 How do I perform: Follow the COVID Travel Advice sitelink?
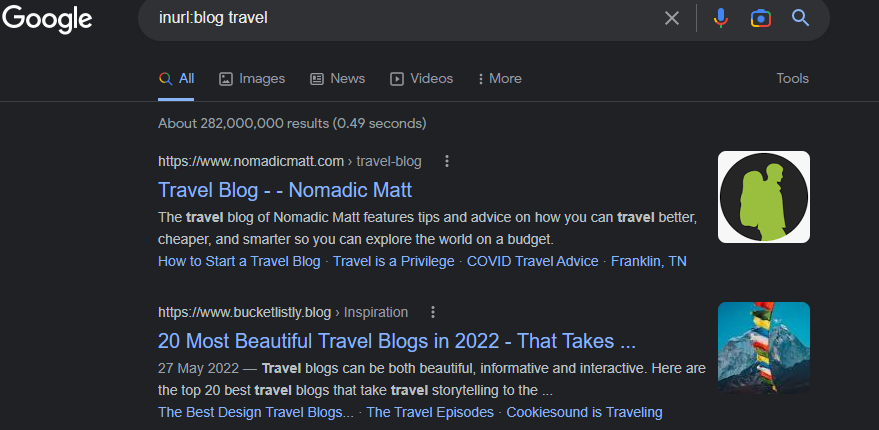pyautogui.click(x=533, y=261)
